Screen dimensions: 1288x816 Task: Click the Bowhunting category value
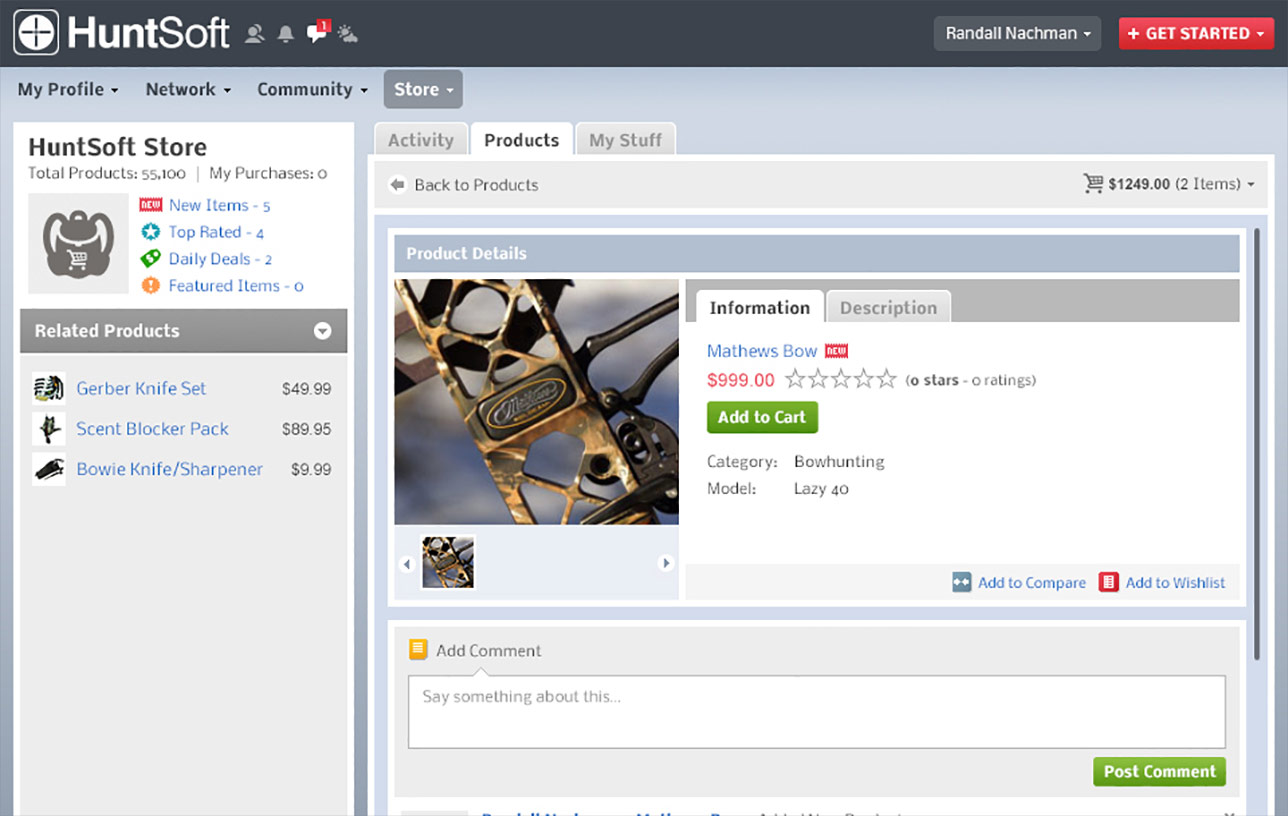click(x=839, y=462)
